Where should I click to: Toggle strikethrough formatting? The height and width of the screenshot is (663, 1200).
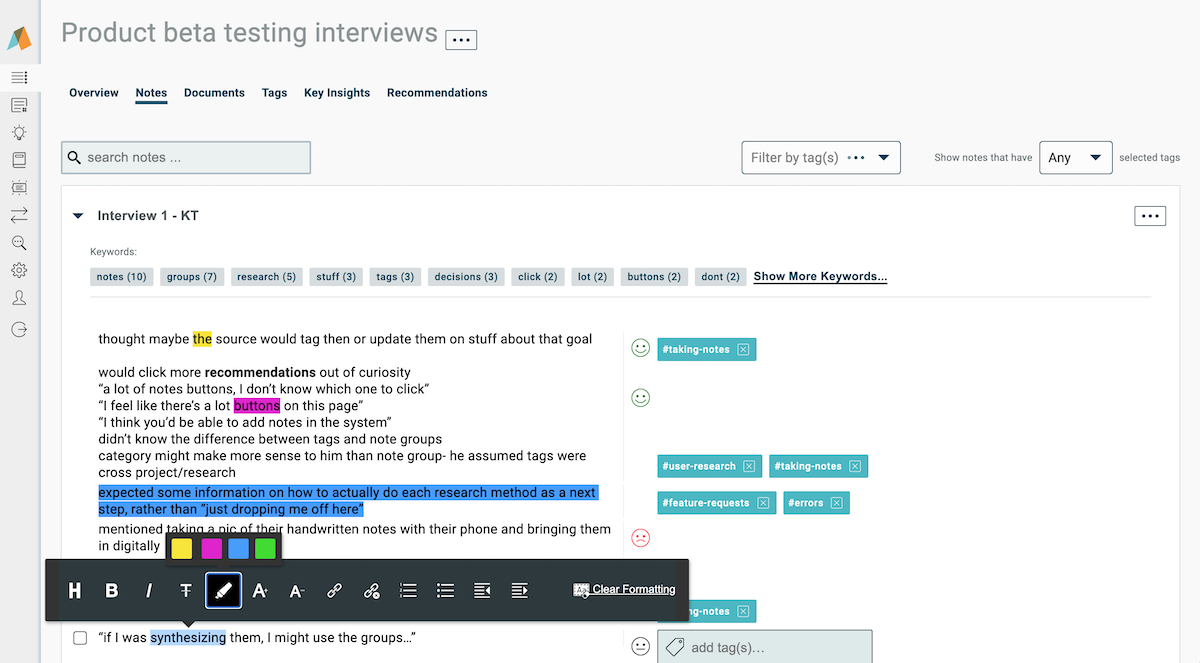point(186,591)
